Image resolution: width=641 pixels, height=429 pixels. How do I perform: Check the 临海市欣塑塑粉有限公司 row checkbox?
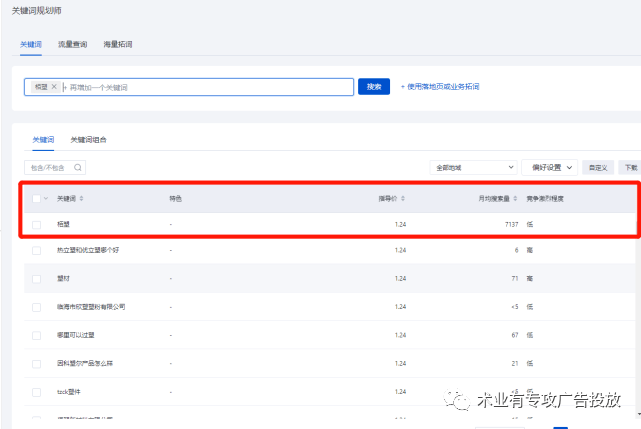pos(36,307)
